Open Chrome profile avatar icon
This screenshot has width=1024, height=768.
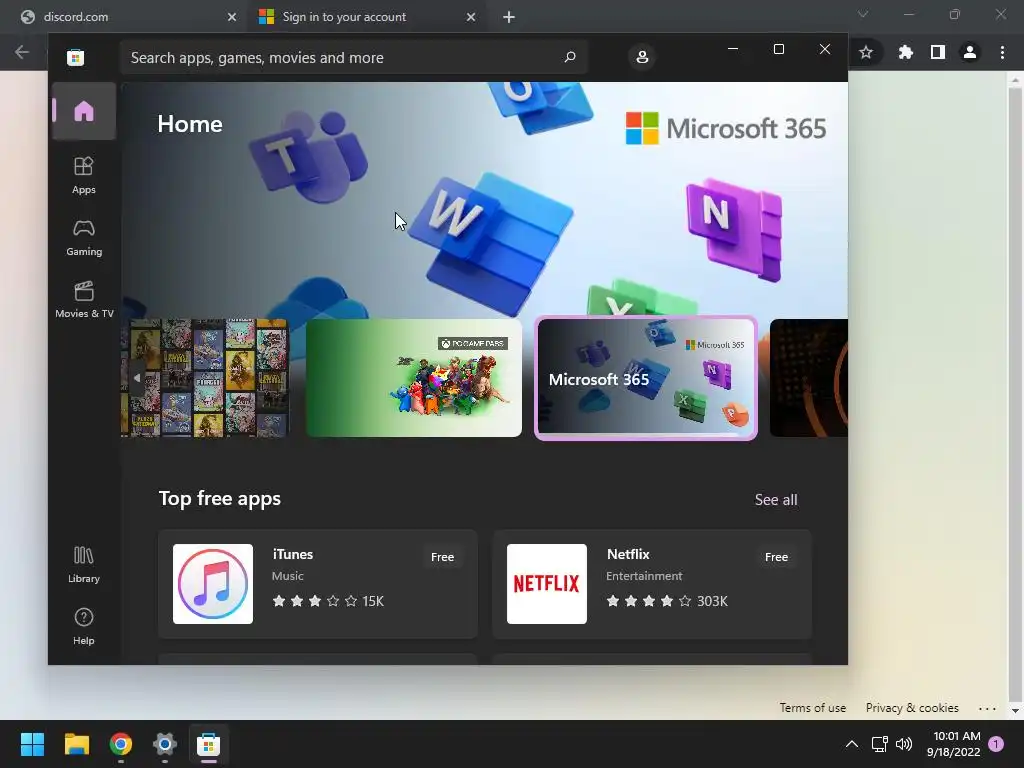[970, 52]
